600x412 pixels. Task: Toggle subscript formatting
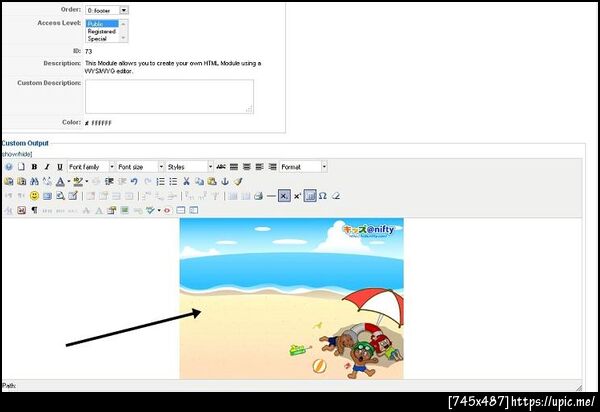tap(284, 196)
